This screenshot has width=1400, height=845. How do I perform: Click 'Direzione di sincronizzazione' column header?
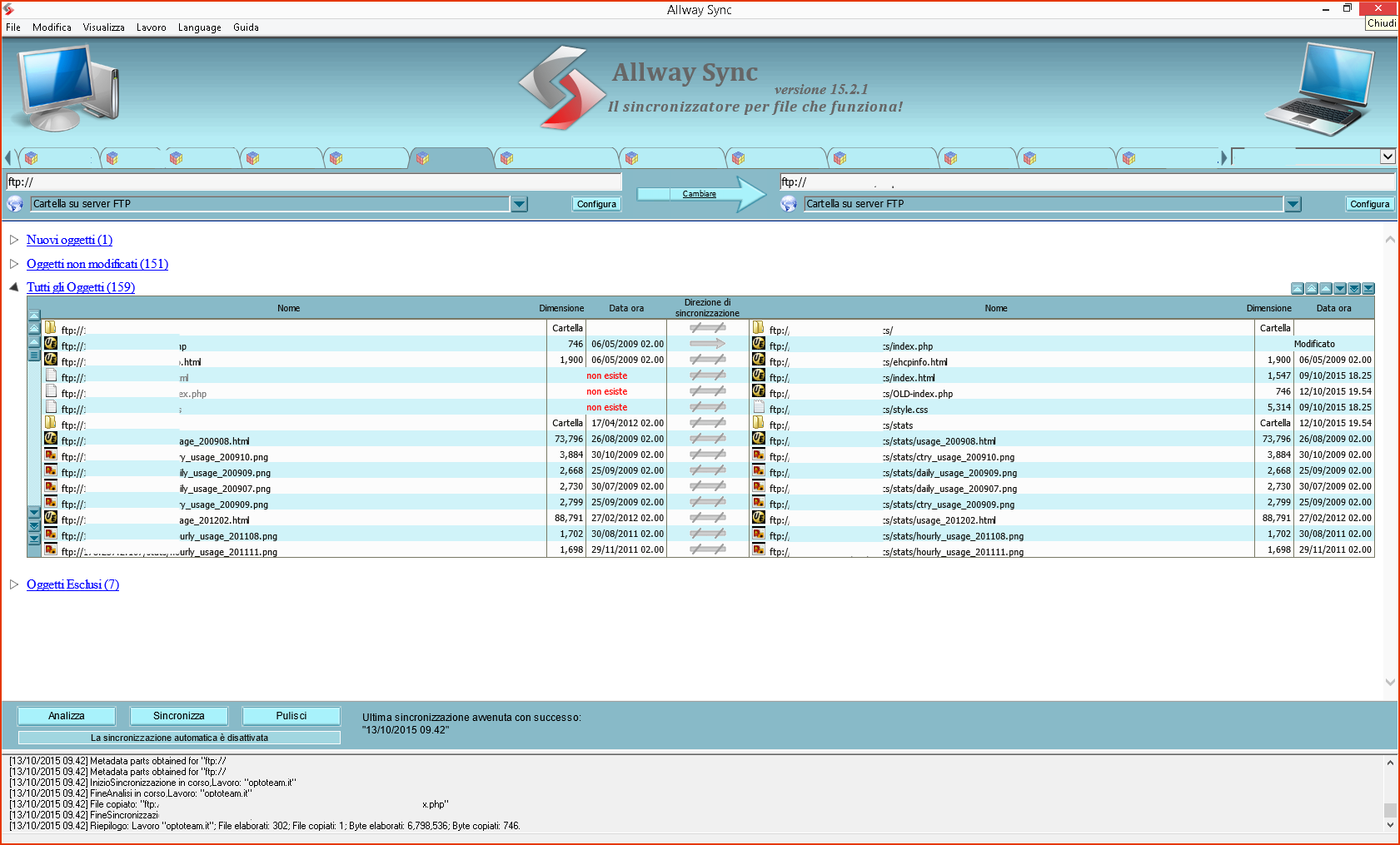pos(707,308)
